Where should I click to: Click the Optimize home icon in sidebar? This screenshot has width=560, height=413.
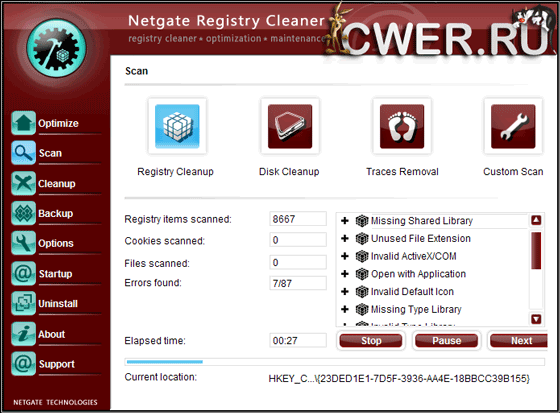point(23,123)
